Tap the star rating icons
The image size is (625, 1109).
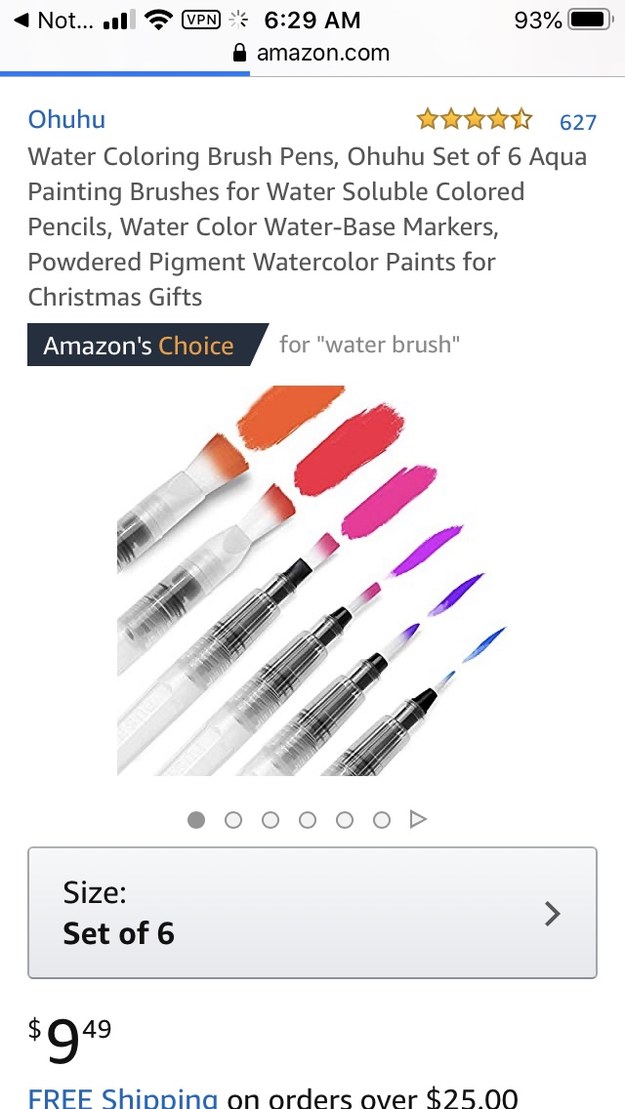click(474, 121)
